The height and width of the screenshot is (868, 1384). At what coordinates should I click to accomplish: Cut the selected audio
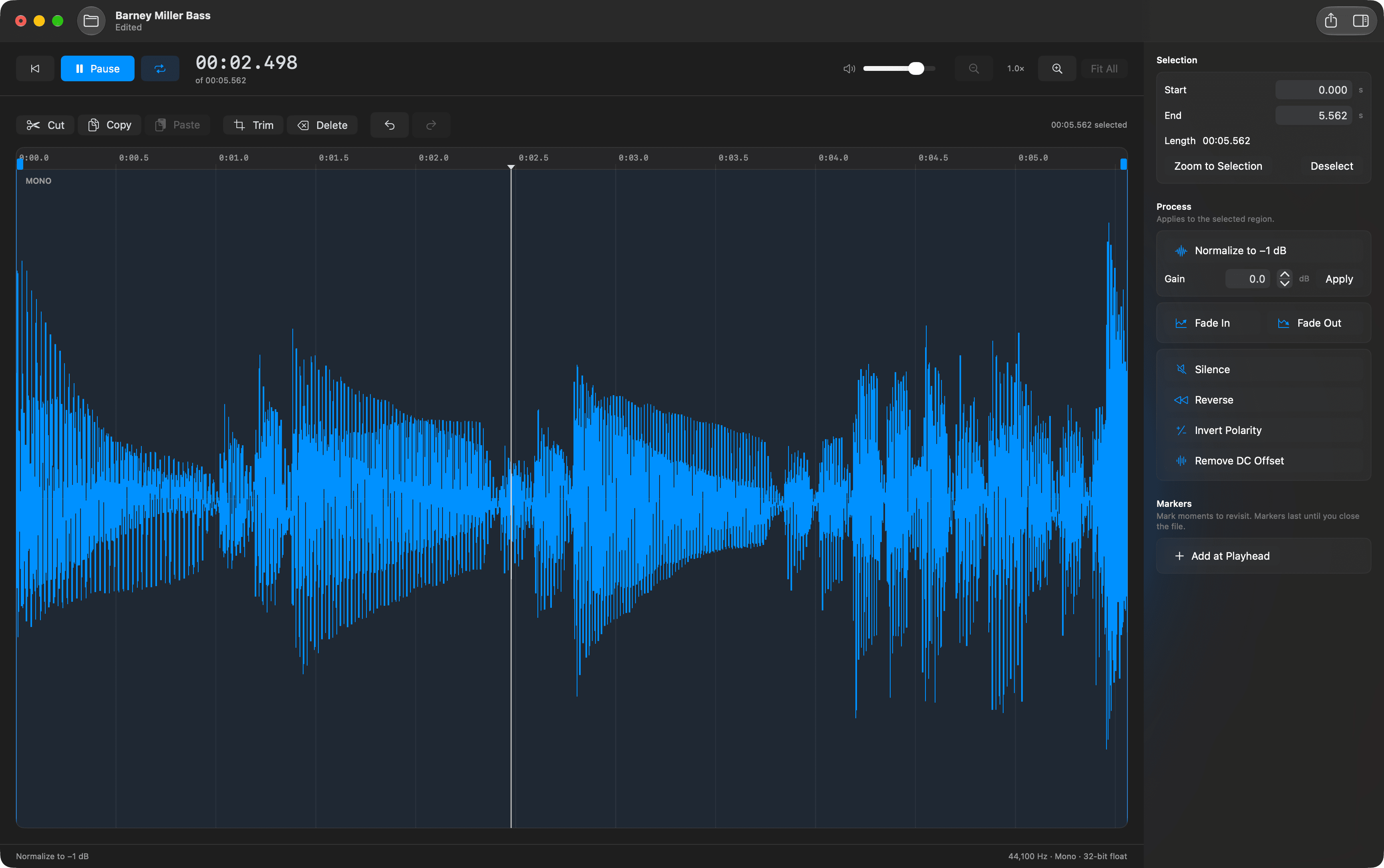pos(45,125)
